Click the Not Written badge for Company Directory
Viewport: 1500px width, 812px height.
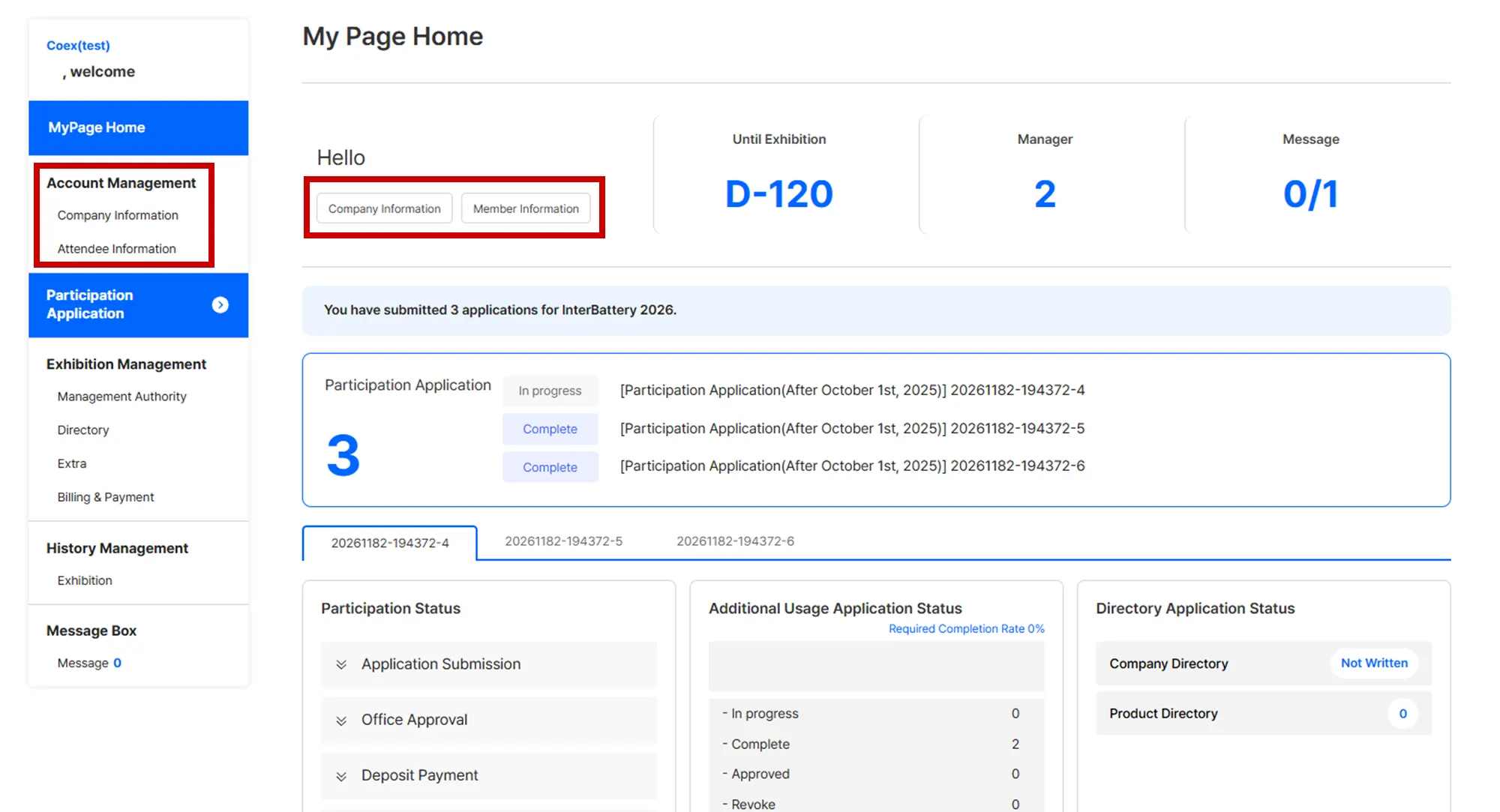click(x=1374, y=664)
